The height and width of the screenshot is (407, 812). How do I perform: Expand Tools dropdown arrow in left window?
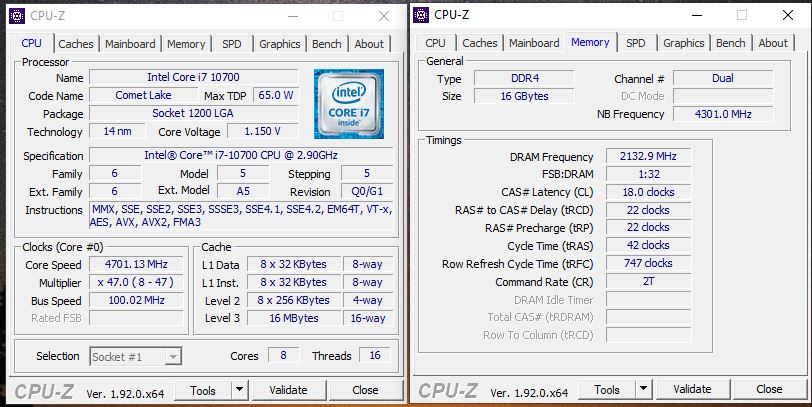[239, 390]
